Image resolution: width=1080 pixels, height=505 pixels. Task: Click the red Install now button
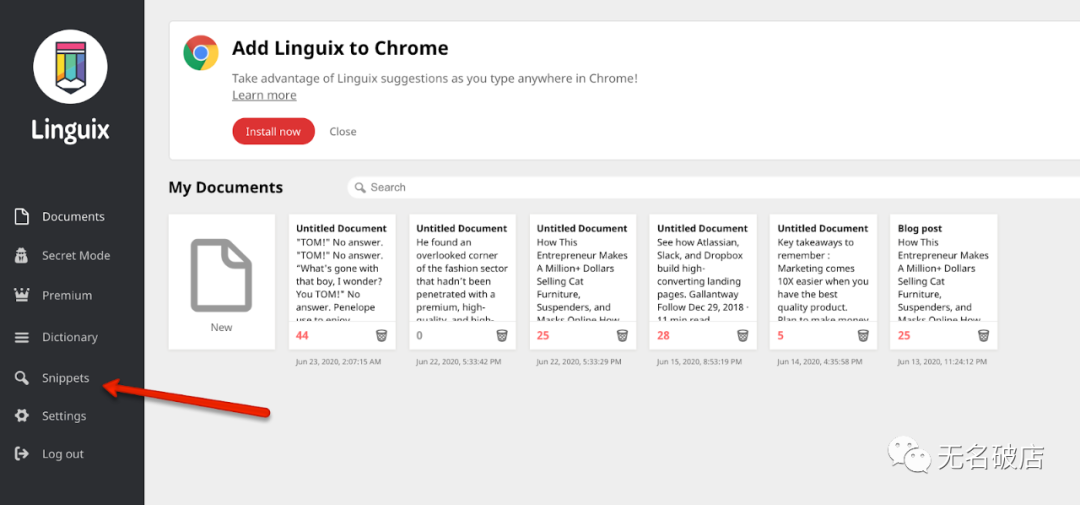click(273, 131)
